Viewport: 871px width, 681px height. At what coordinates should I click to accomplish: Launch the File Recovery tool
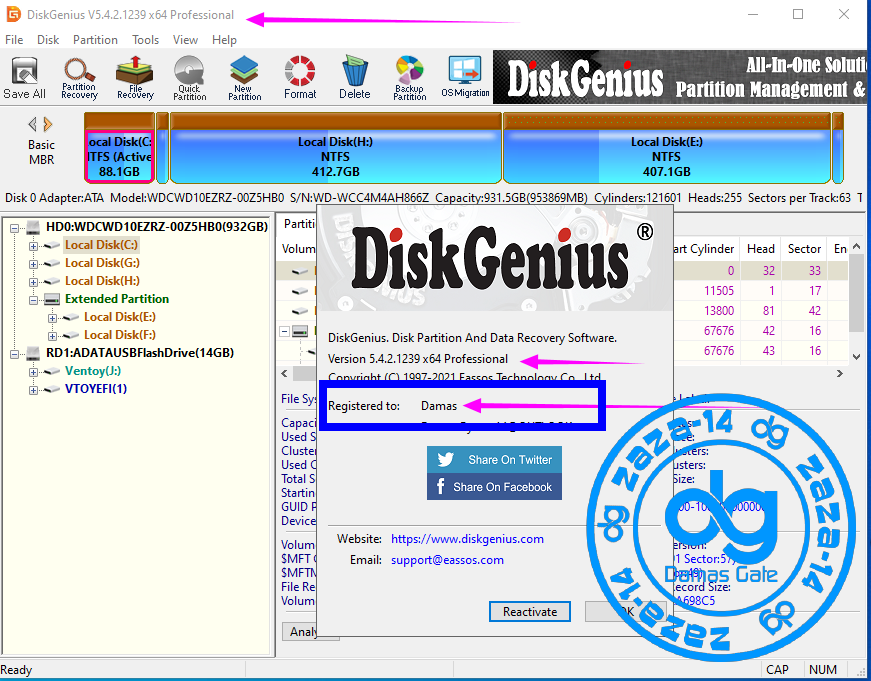135,78
